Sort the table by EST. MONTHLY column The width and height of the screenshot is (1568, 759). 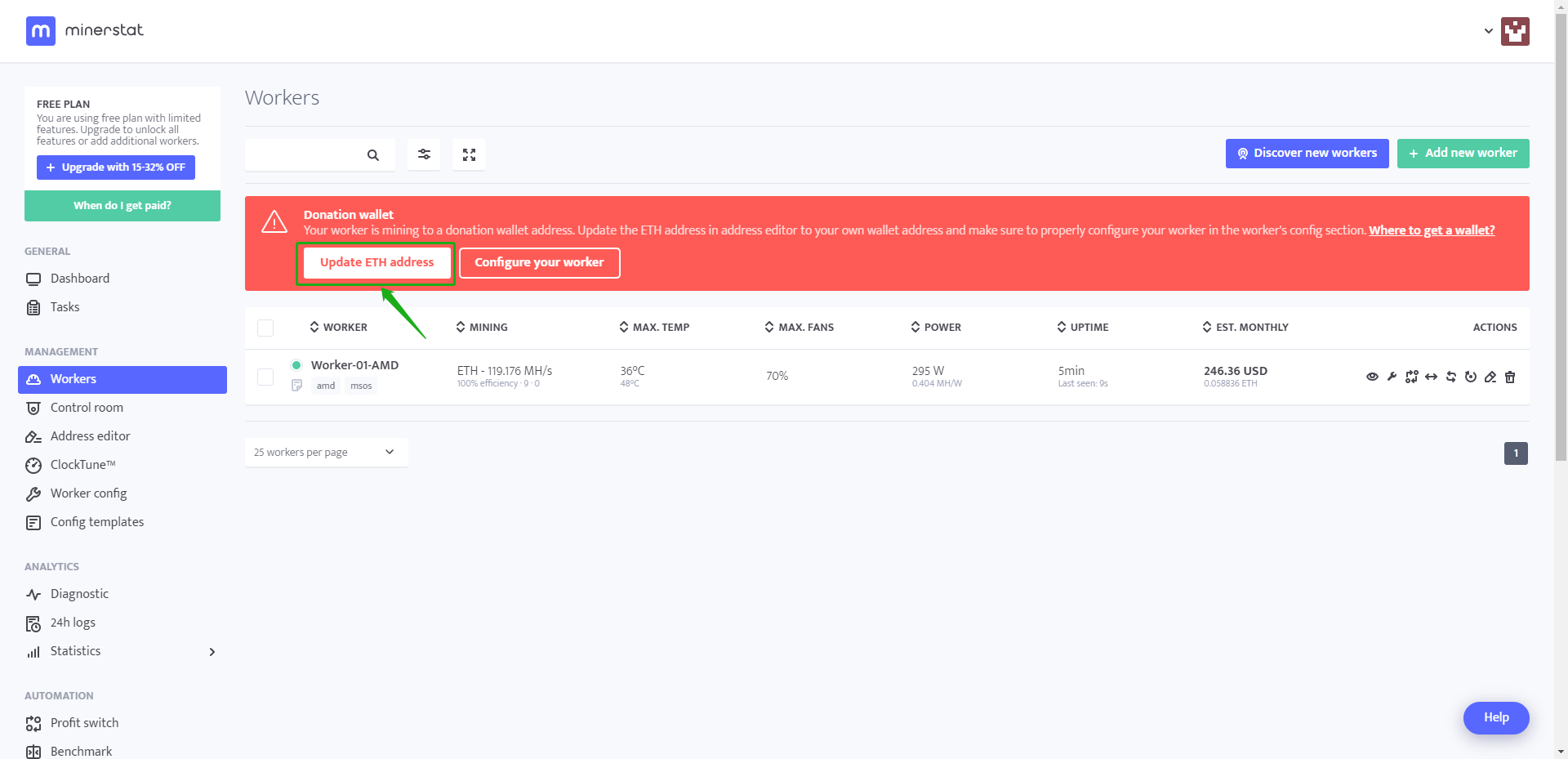1245,328
